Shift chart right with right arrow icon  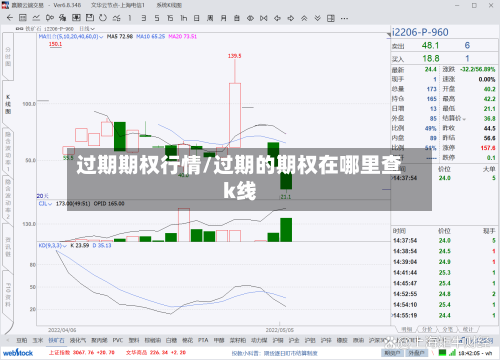click(291, 18)
